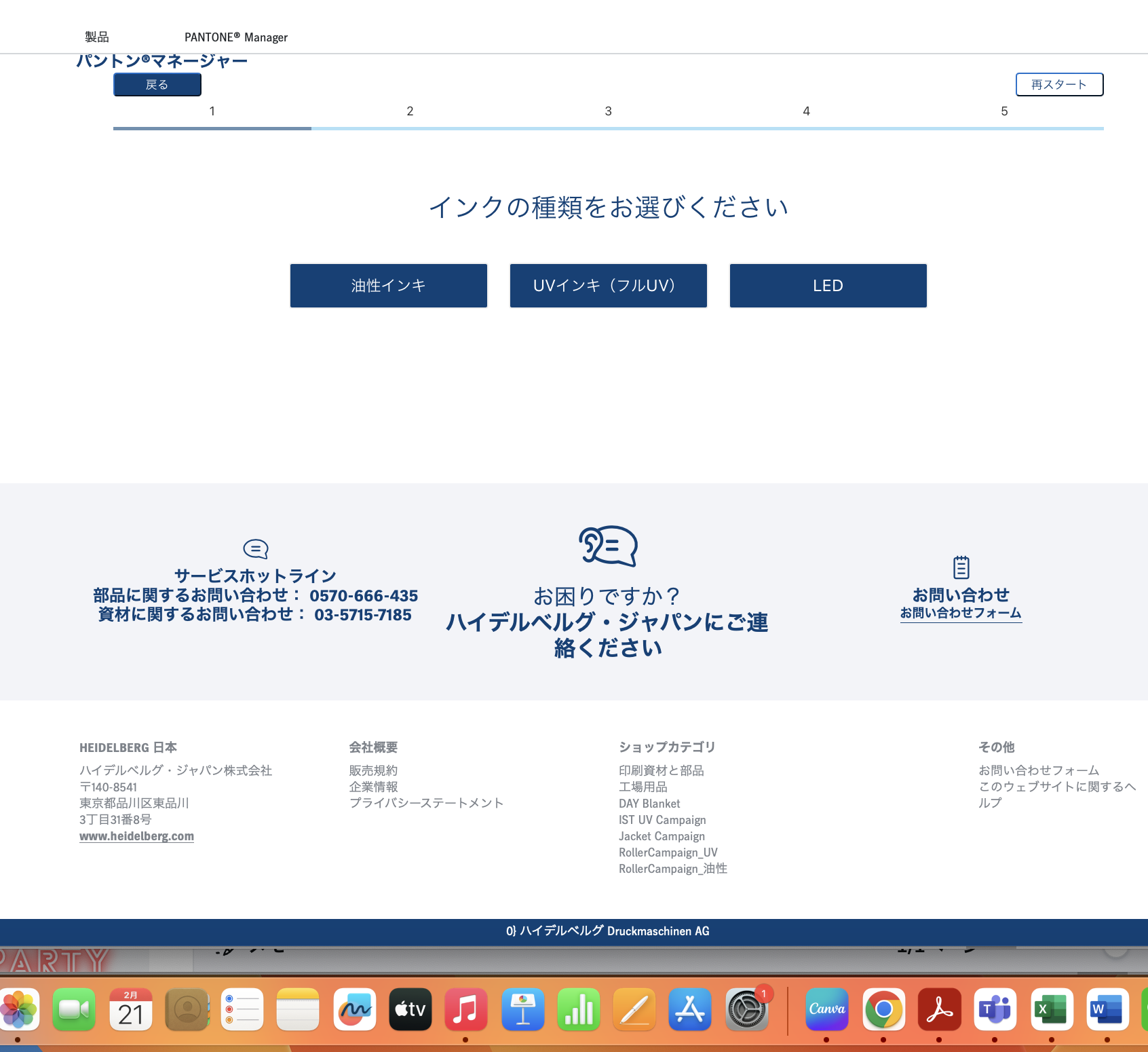Click materials inquiry phone number 03-5715-7185
Screen dimensions: 1148x1052
coord(363,615)
